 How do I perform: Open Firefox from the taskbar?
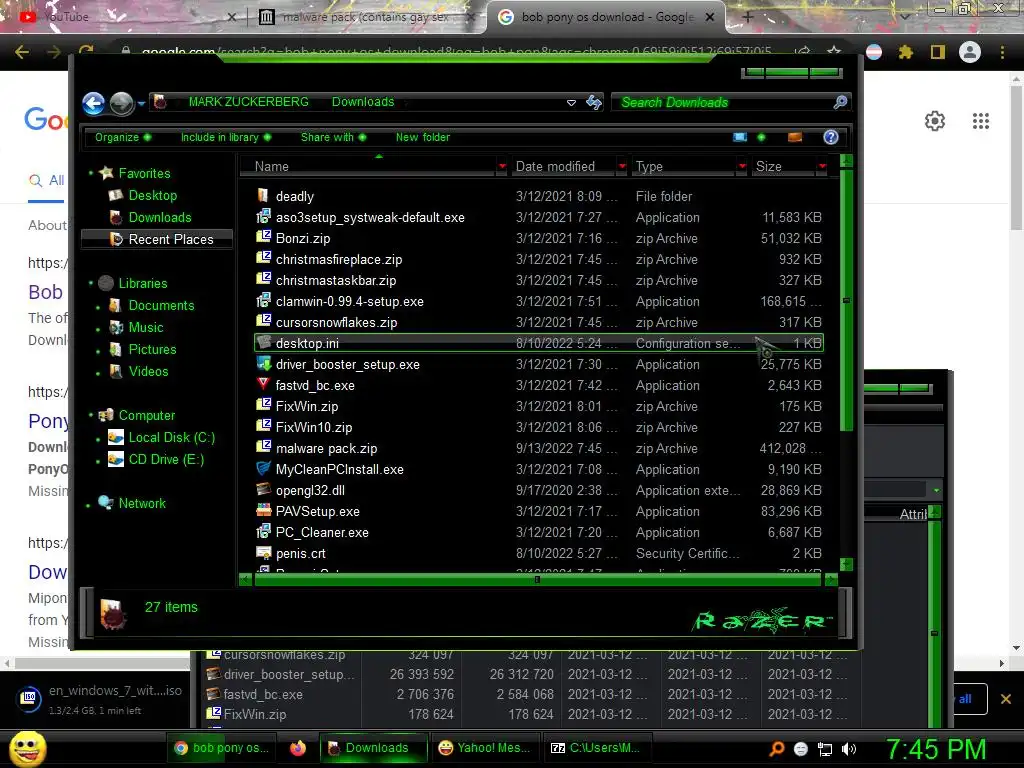pyautogui.click(x=297, y=748)
